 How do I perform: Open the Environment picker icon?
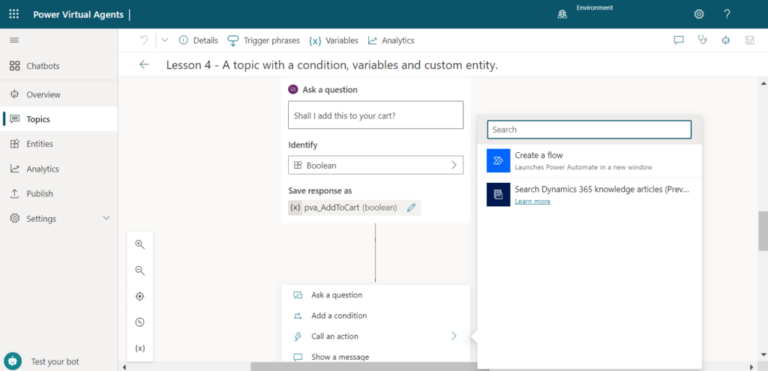(x=562, y=15)
